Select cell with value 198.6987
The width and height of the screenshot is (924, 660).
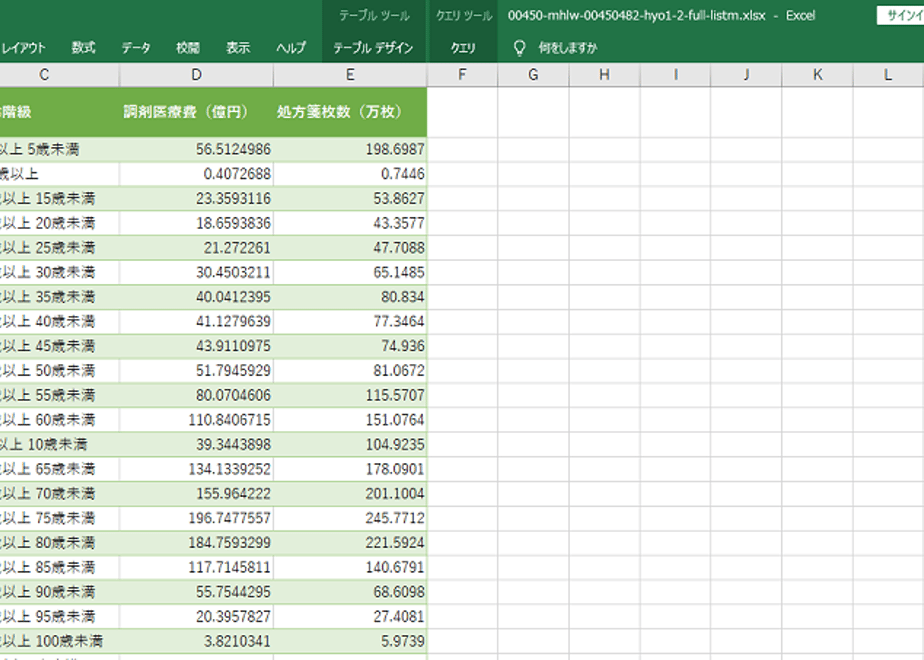coord(350,149)
